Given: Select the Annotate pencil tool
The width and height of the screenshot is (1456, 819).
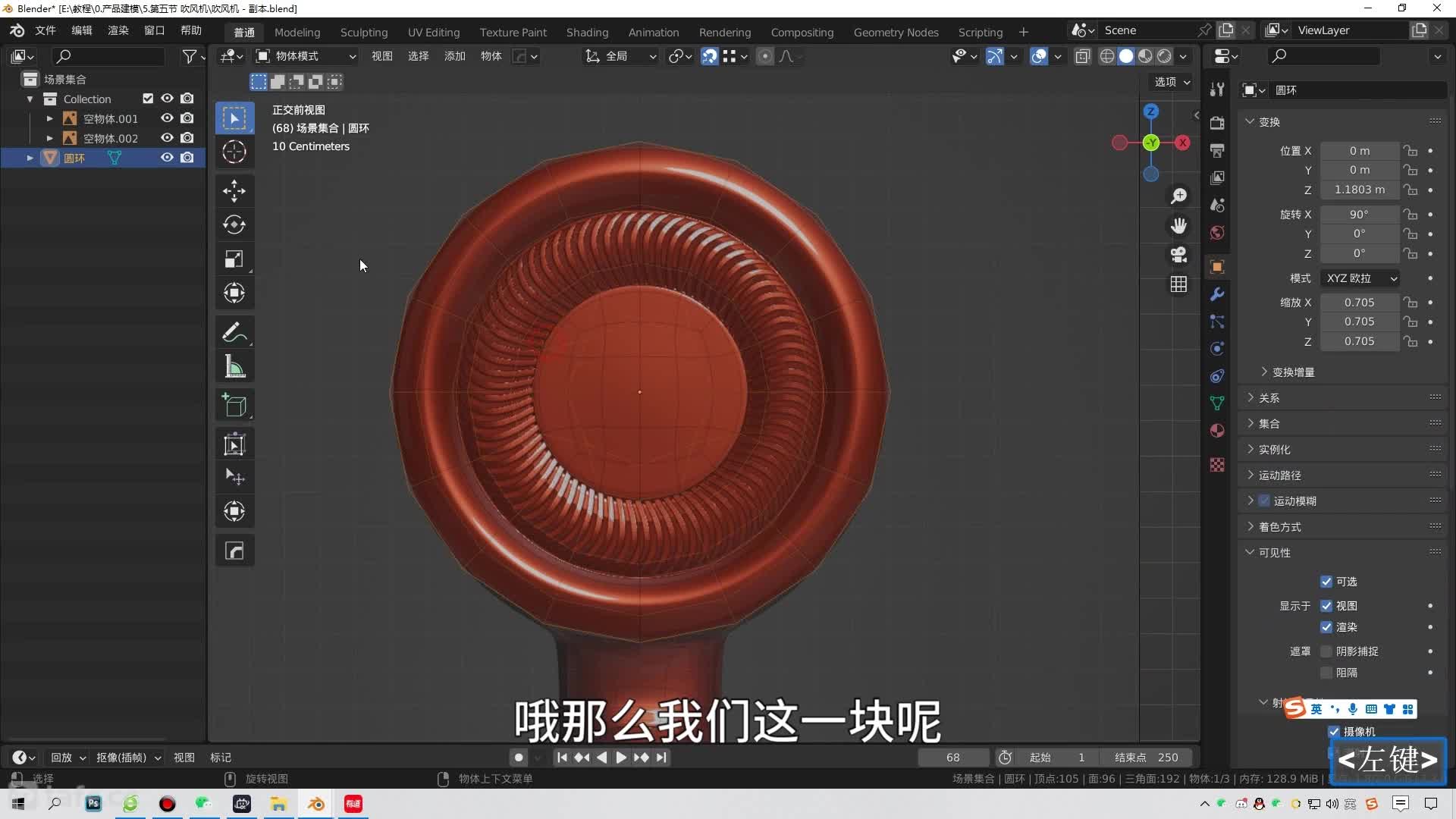Looking at the screenshot, I should coord(234,332).
